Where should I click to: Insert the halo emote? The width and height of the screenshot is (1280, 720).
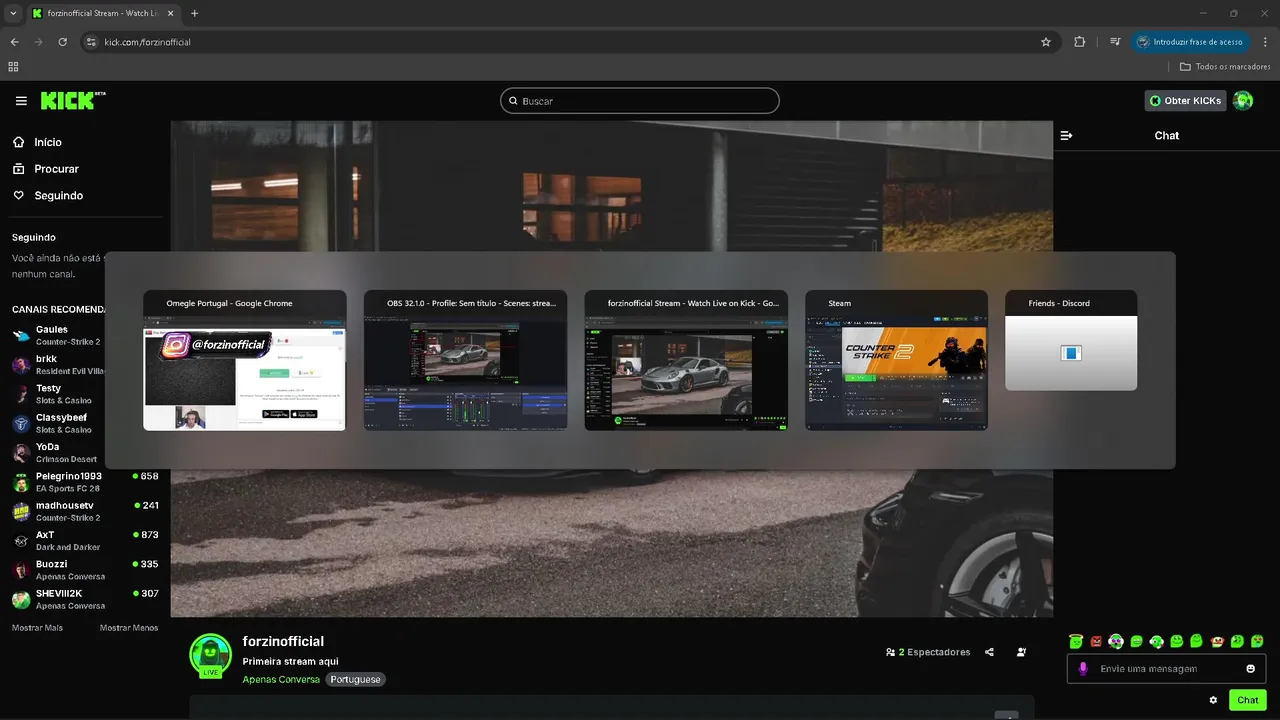pos(1076,641)
